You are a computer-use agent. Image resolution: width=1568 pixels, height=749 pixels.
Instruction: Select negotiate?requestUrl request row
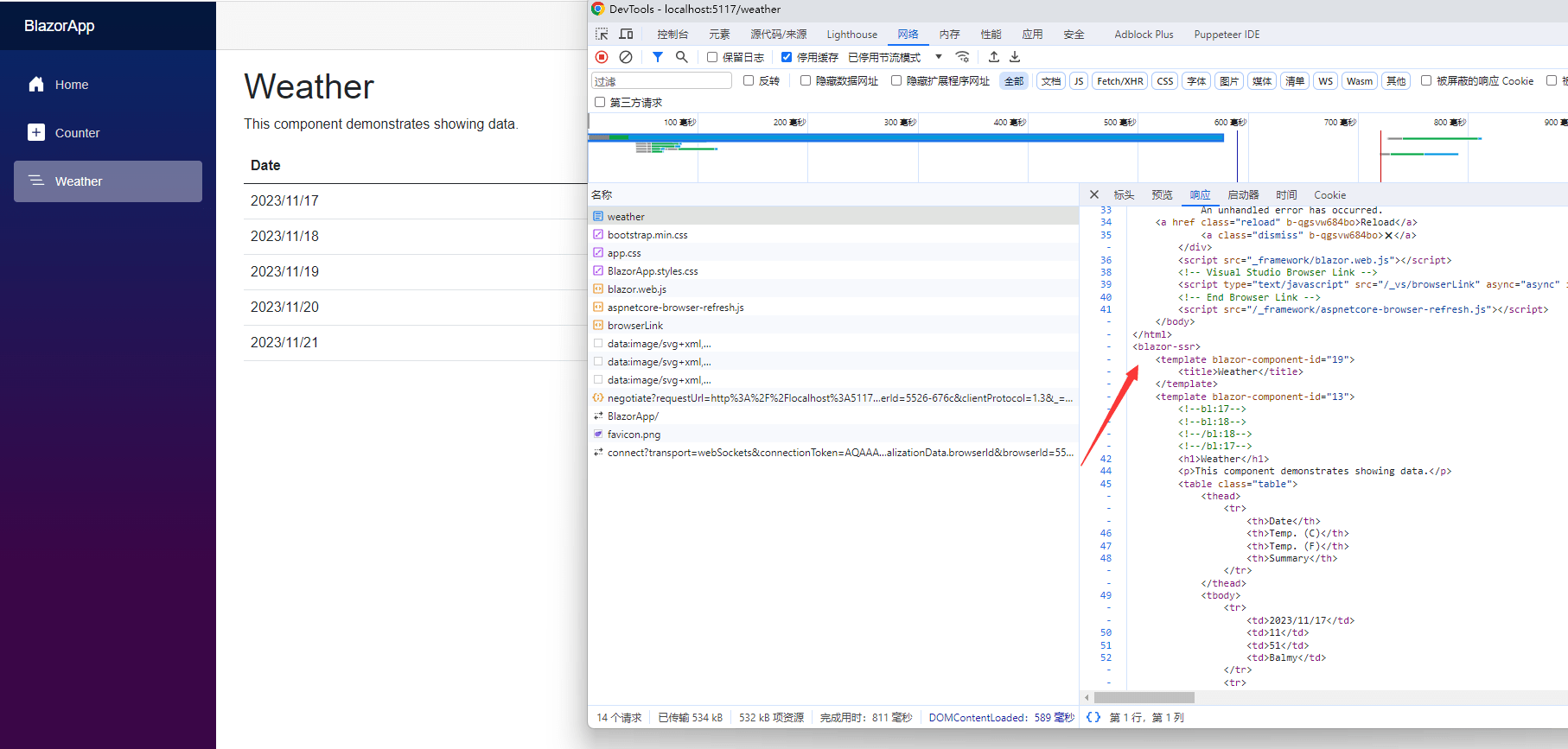(x=833, y=398)
